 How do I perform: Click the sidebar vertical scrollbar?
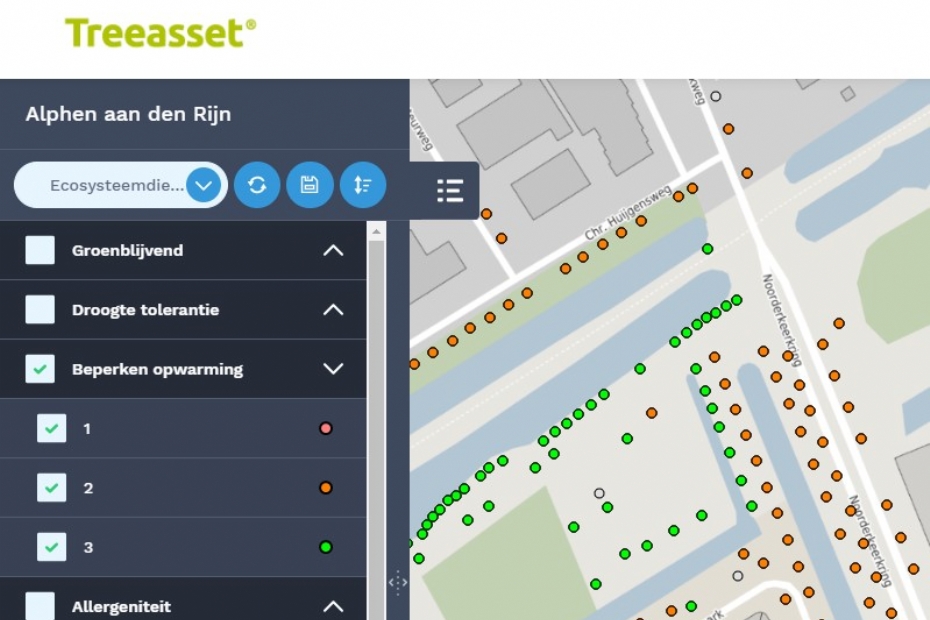(376, 420)
